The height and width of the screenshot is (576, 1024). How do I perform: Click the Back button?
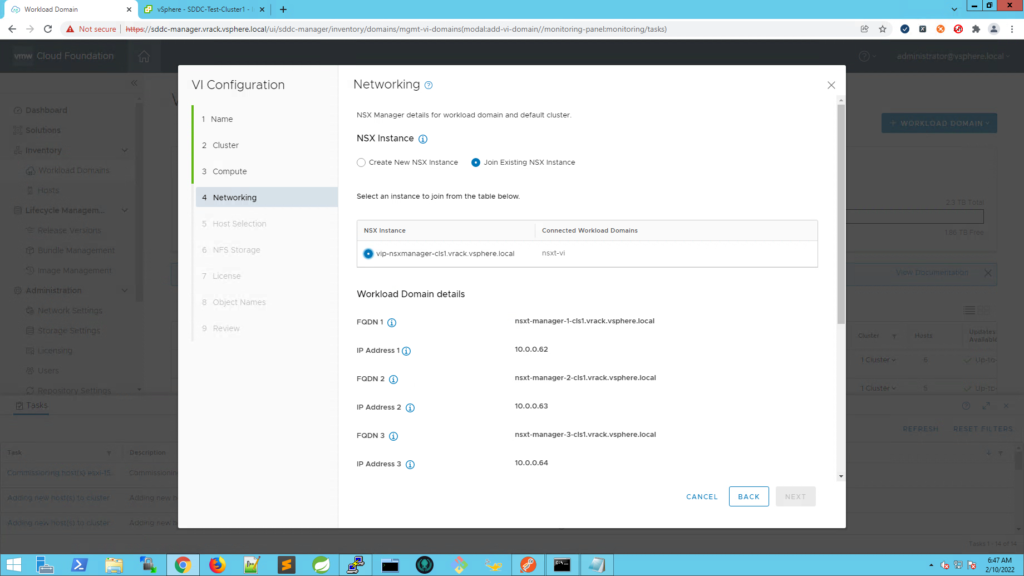(748, 497)
